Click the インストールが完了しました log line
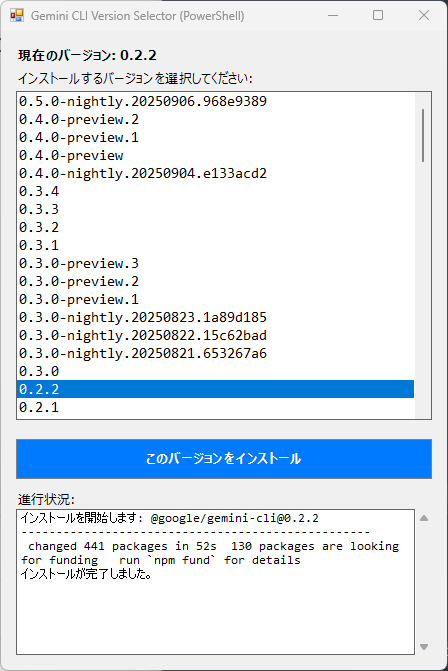The image size is (448, 671). coord(86,574)
